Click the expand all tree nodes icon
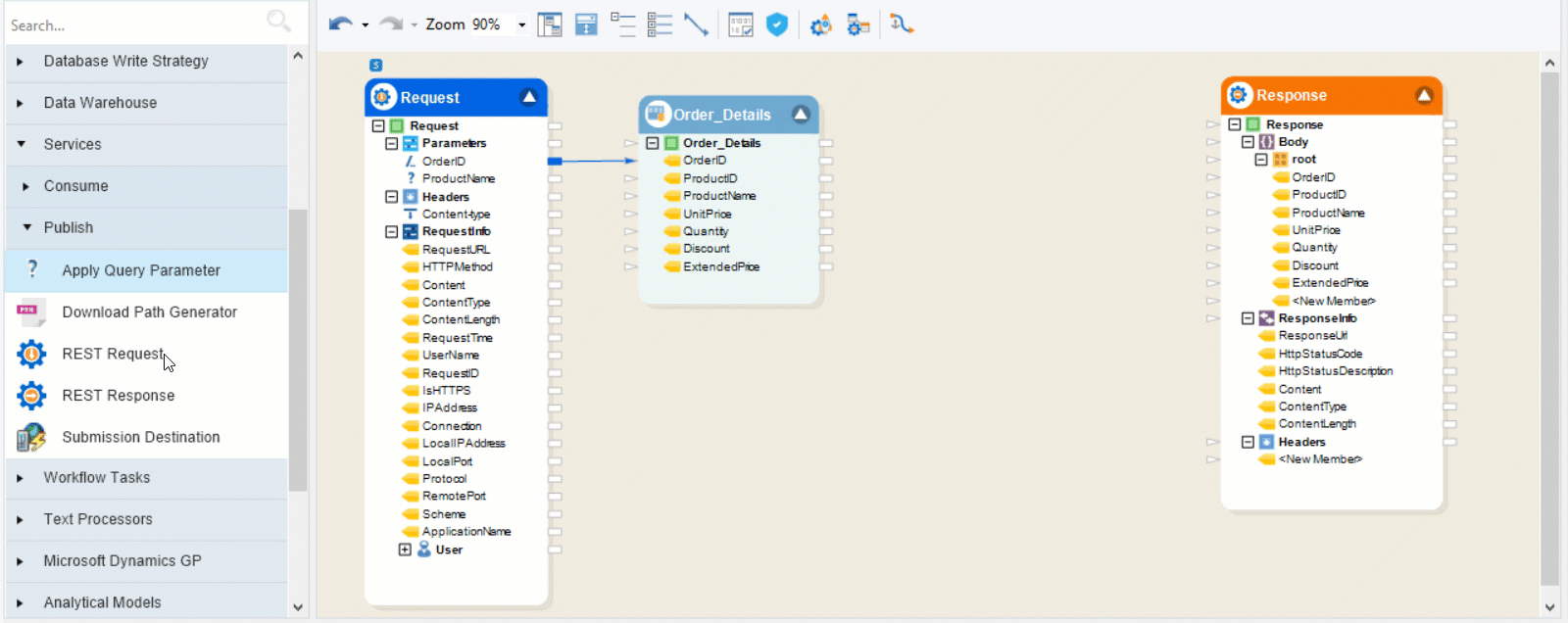 pos(660,24)
